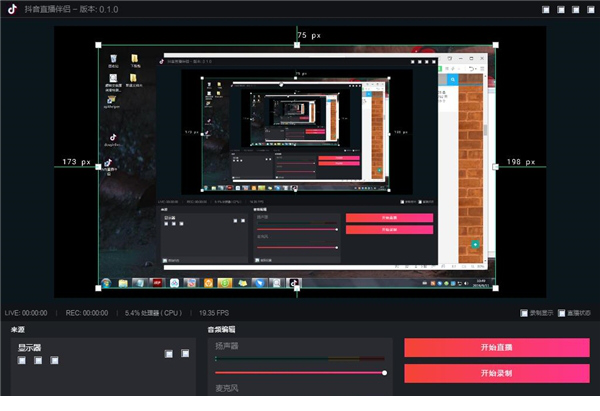Click the top-left resize handle of the capture frame
Viewport: 600px width, 411px height.
tap(98, 45)
